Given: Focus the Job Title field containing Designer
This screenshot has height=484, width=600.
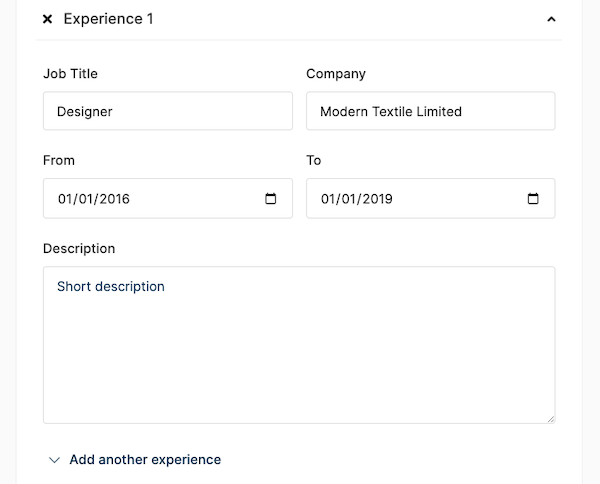Looking at the screenshot, I should [x=167, y=111].
